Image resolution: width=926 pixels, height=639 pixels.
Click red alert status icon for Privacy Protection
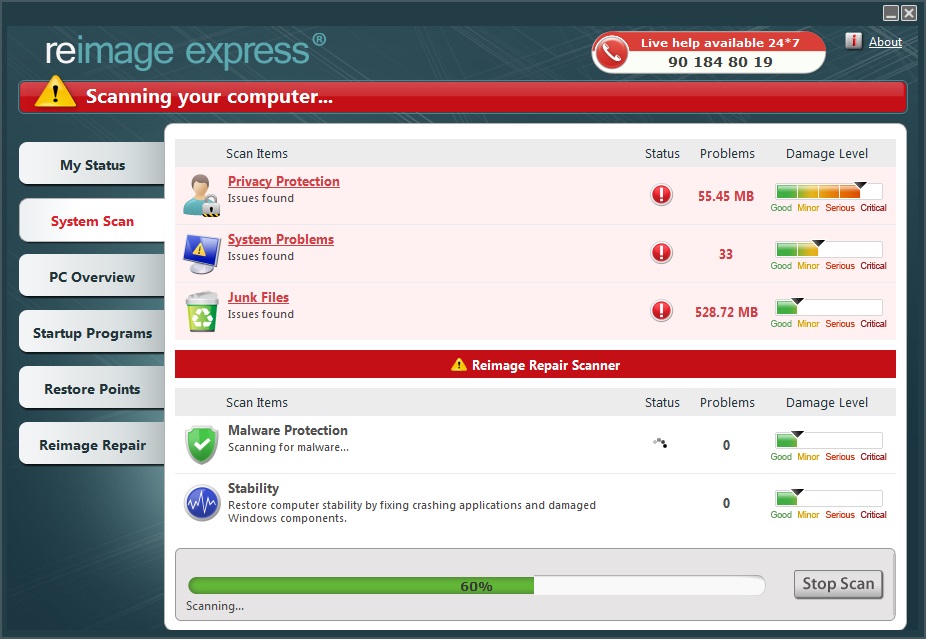(x=661, y=194)
